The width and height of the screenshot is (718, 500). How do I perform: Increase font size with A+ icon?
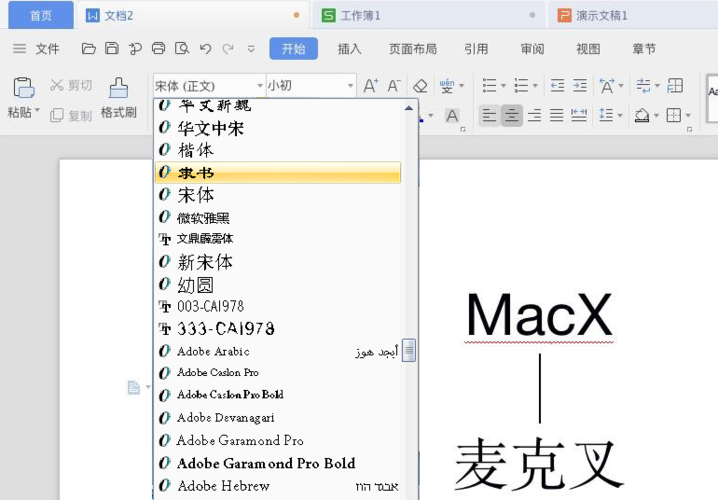[x=370, y=86]
